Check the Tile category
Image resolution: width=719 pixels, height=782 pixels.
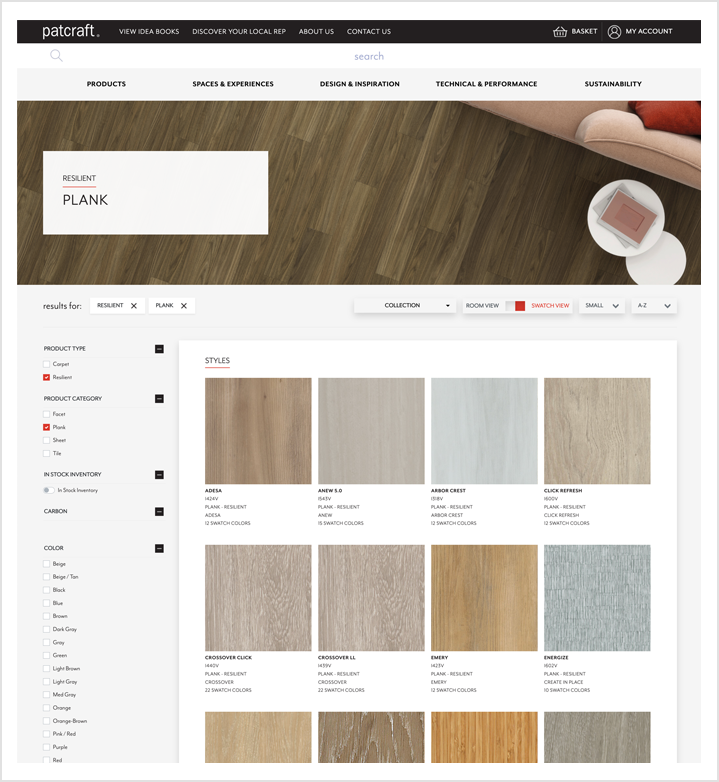click(x=46, y=453)
